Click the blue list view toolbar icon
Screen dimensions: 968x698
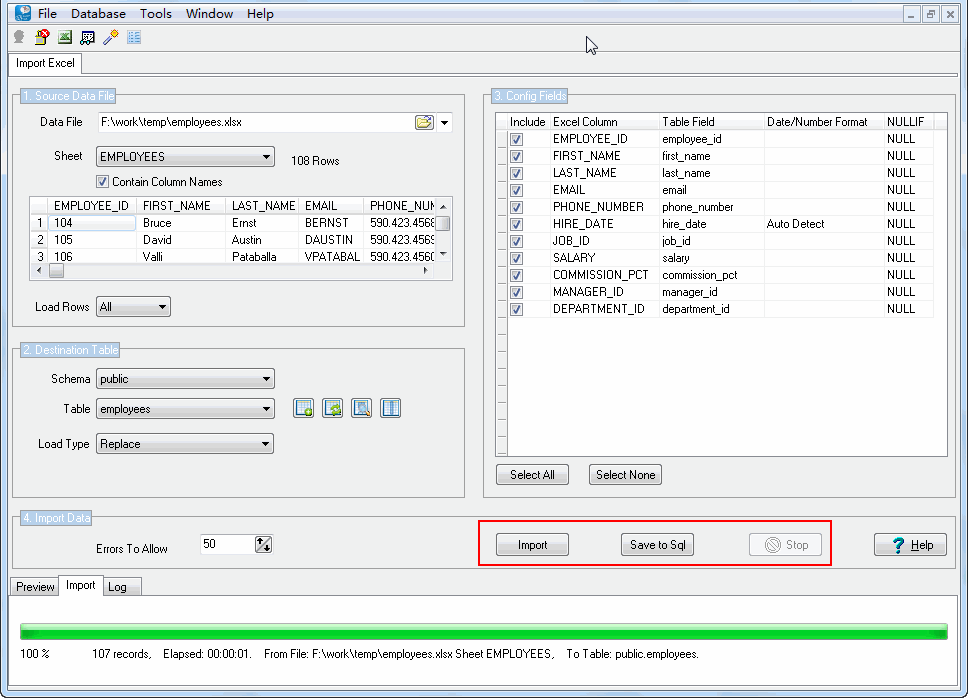click(x=134, y=37)
